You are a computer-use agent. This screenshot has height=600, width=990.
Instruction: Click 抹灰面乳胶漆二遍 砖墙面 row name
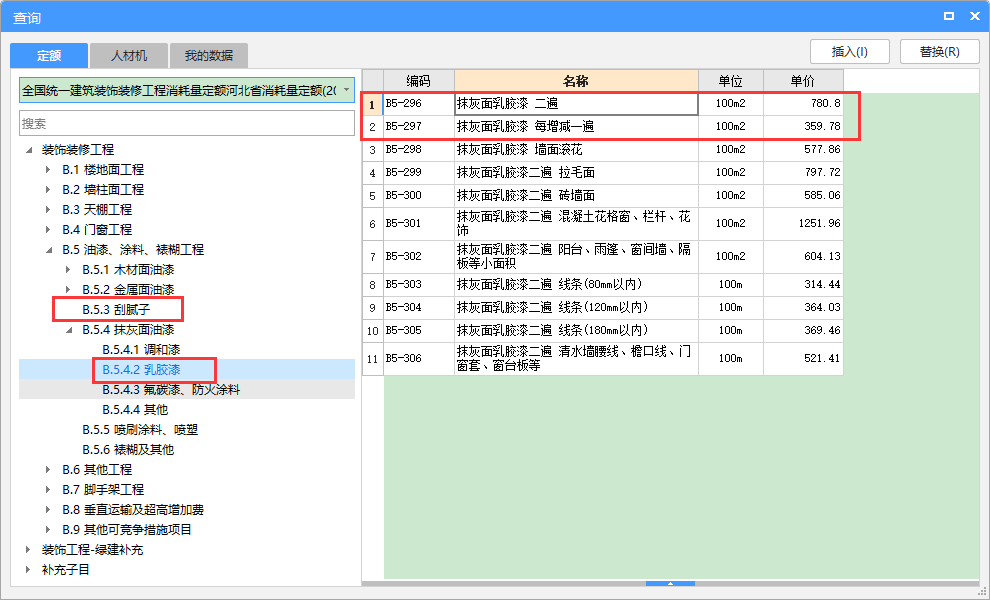576,196
